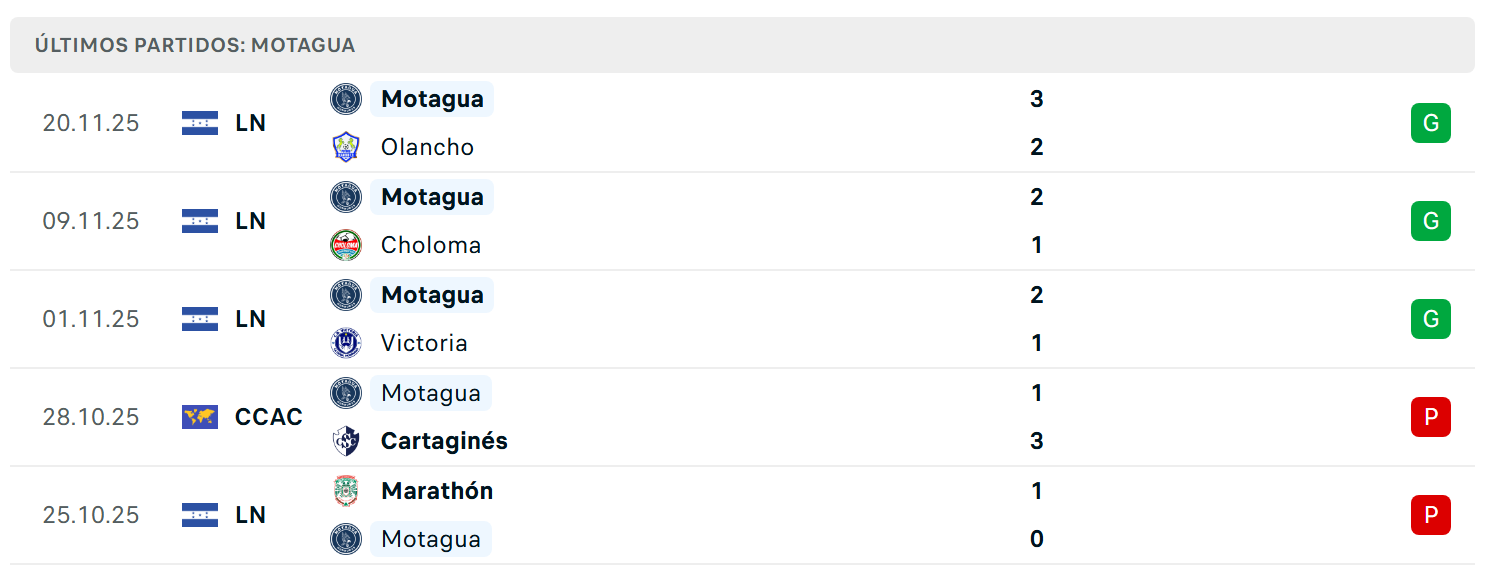Screen dimensions: 1493x579
Task: Open the Cartaginés team name link
Action: pos(444,441)
